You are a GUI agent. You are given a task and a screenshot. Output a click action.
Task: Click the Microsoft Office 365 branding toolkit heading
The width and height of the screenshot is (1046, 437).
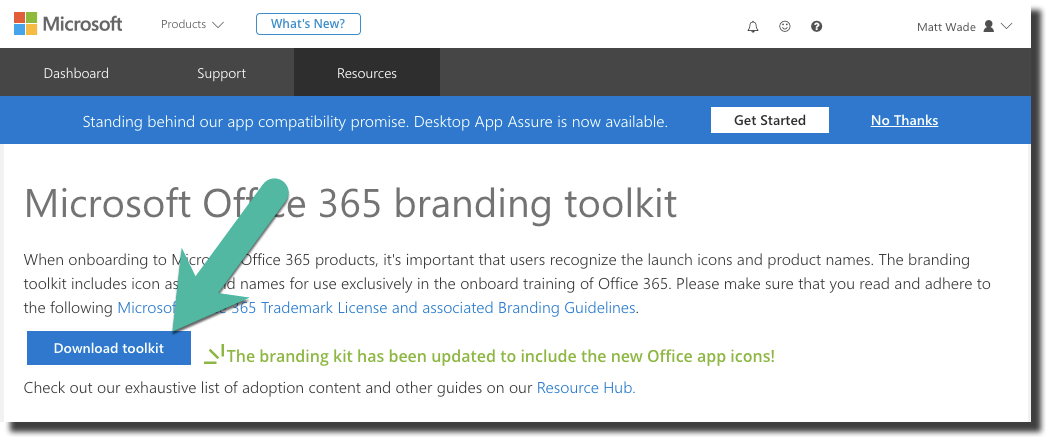coord(351,203)
